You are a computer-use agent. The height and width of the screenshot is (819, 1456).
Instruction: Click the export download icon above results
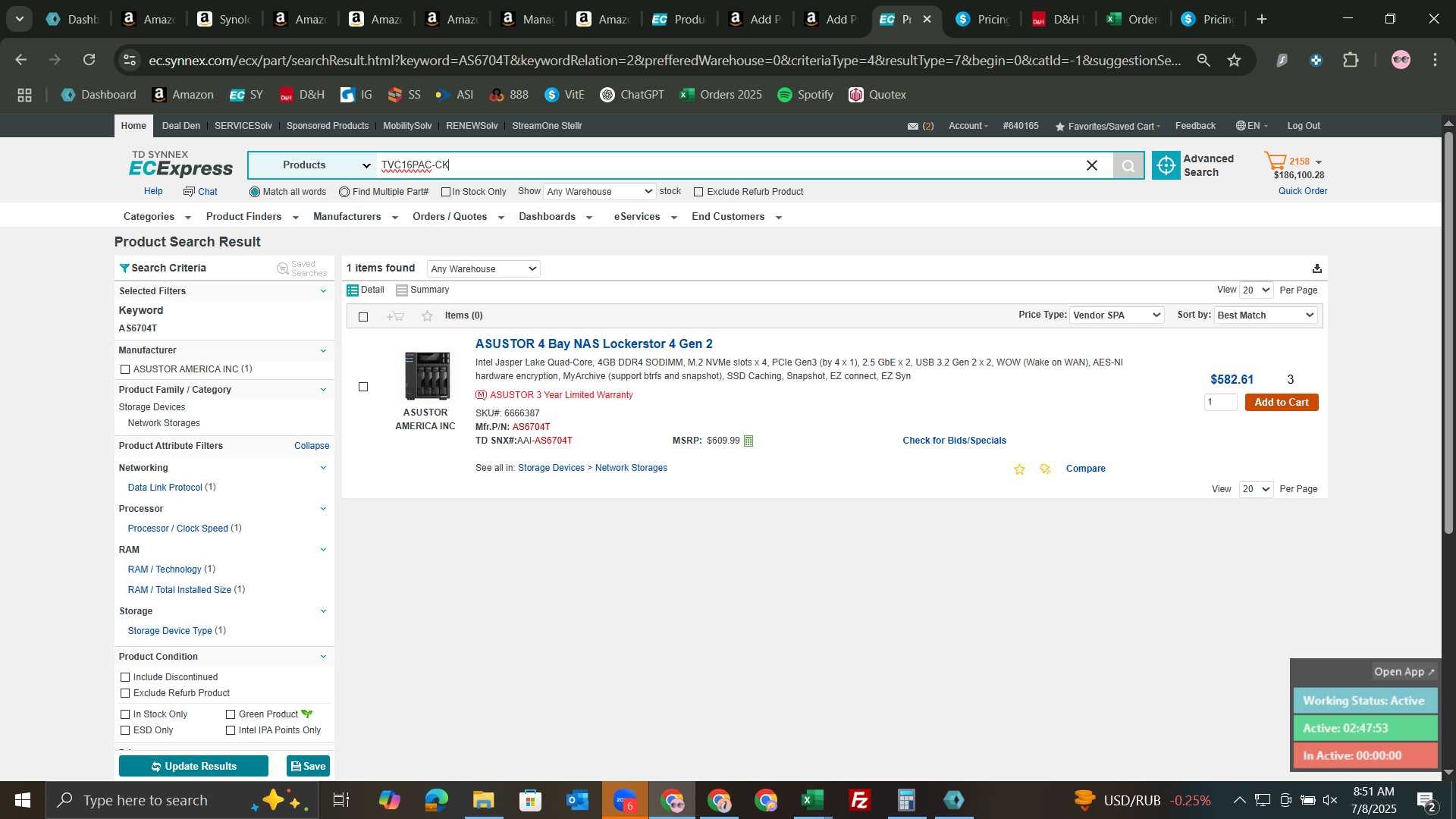point(1317,268)
